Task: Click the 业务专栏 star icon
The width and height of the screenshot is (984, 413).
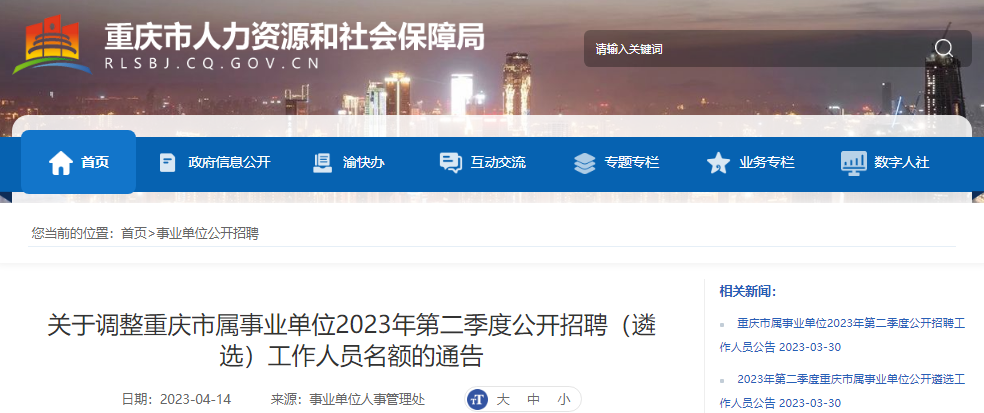Action: click(x=718, y=163)
